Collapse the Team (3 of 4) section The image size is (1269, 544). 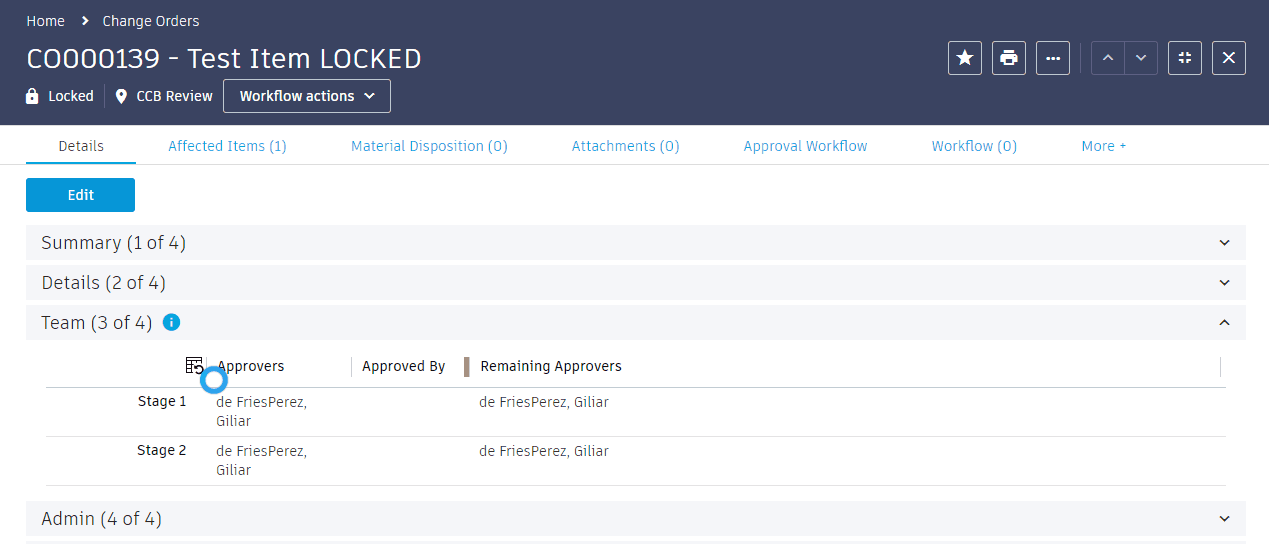coord(636,322)
